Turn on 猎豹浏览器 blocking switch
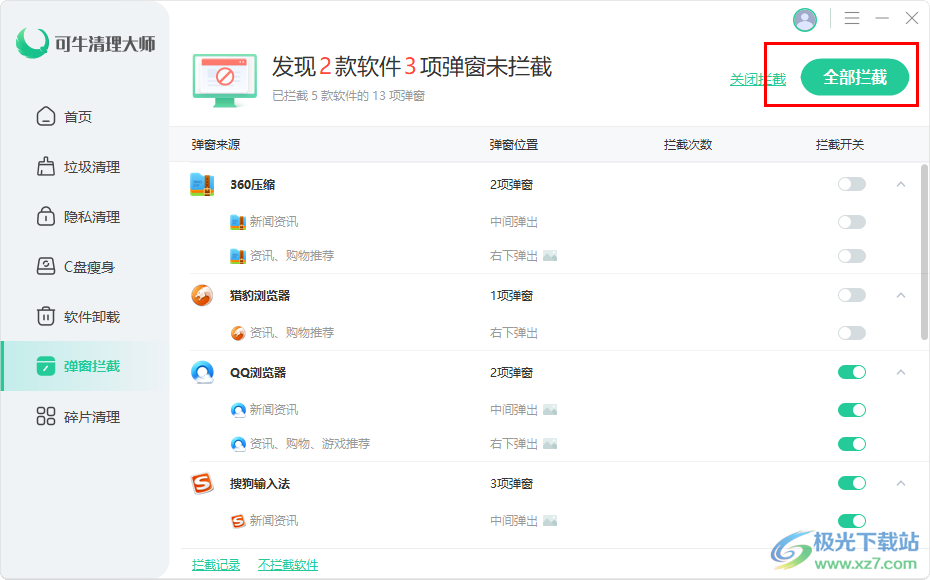 (x=851, y=295)
